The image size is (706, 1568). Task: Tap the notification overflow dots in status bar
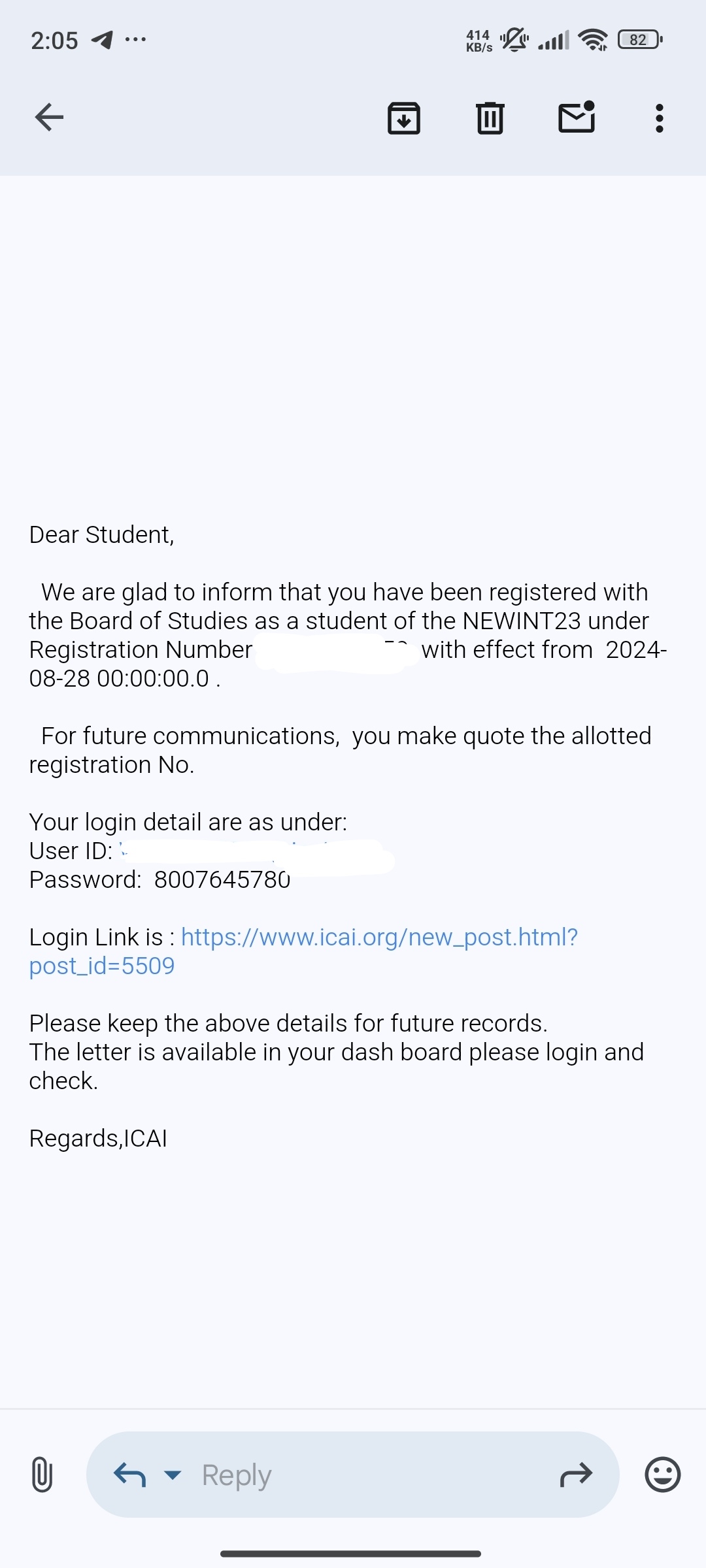click(136, 40)
